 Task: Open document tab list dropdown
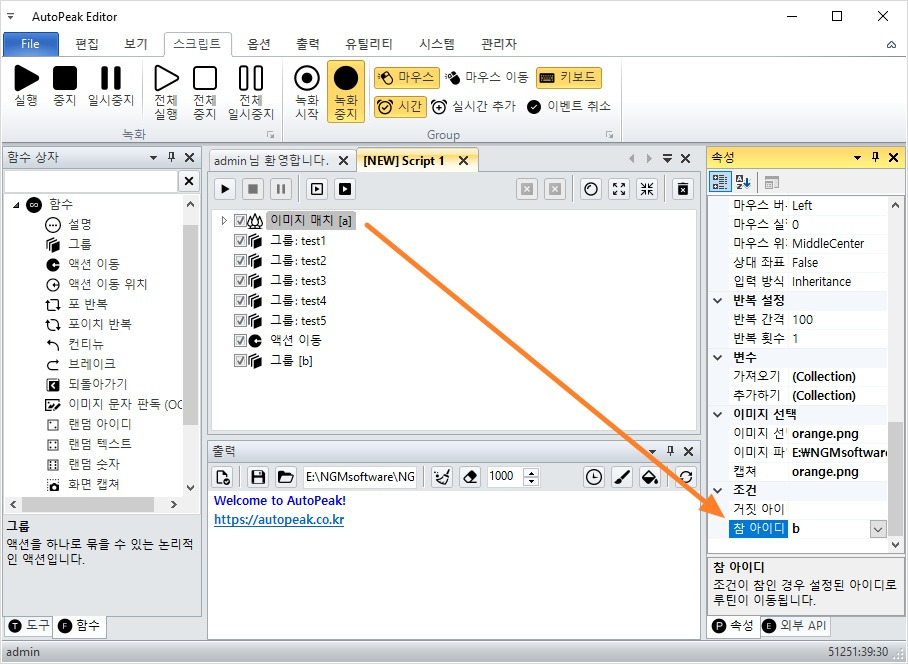(x=668, y=159)
